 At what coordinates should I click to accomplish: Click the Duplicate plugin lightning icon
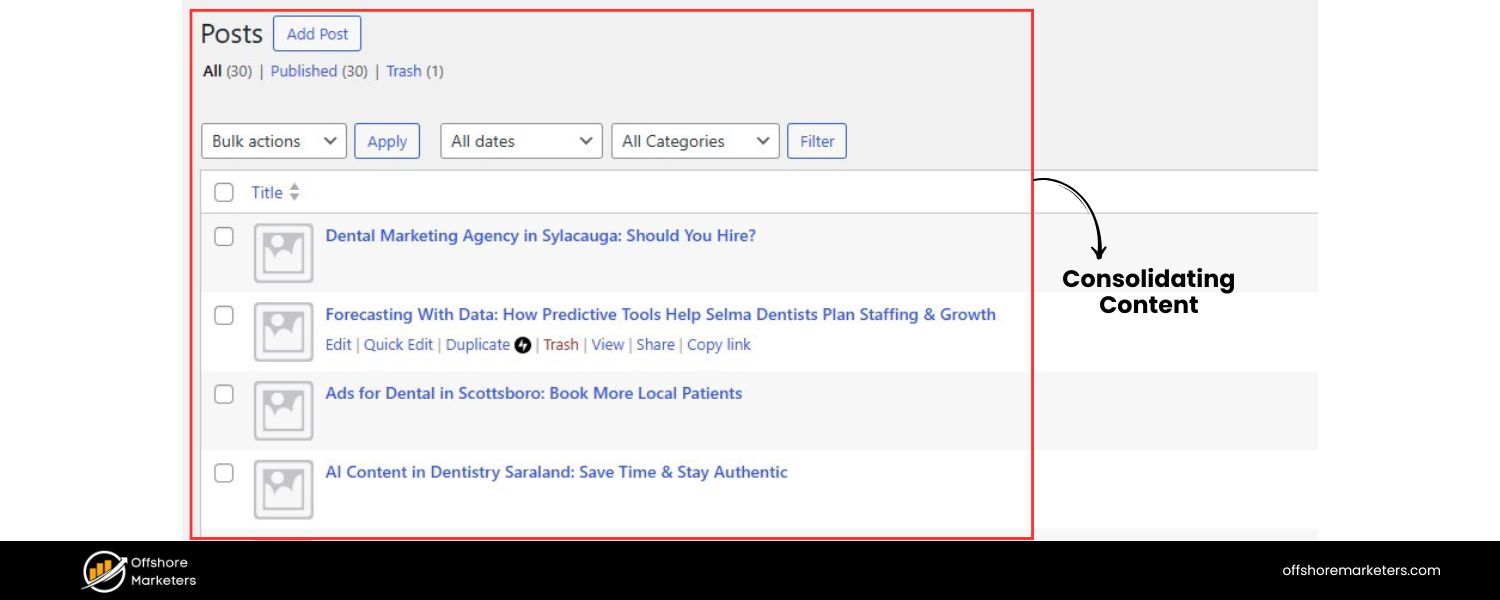tap(523, 345)
